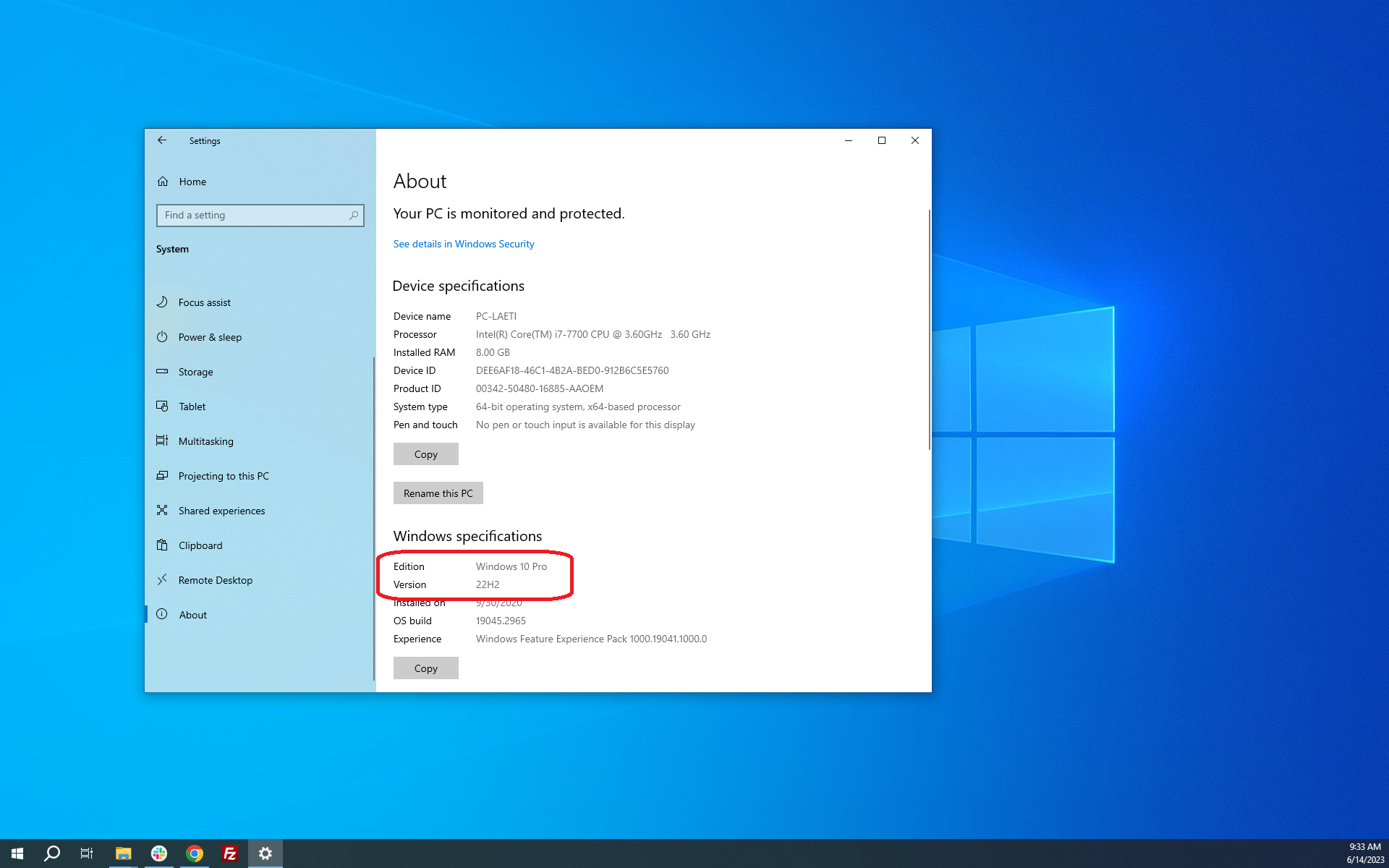Go to Tablet settings
Viewport: 1389px width, 868px height.
point(192,407)
